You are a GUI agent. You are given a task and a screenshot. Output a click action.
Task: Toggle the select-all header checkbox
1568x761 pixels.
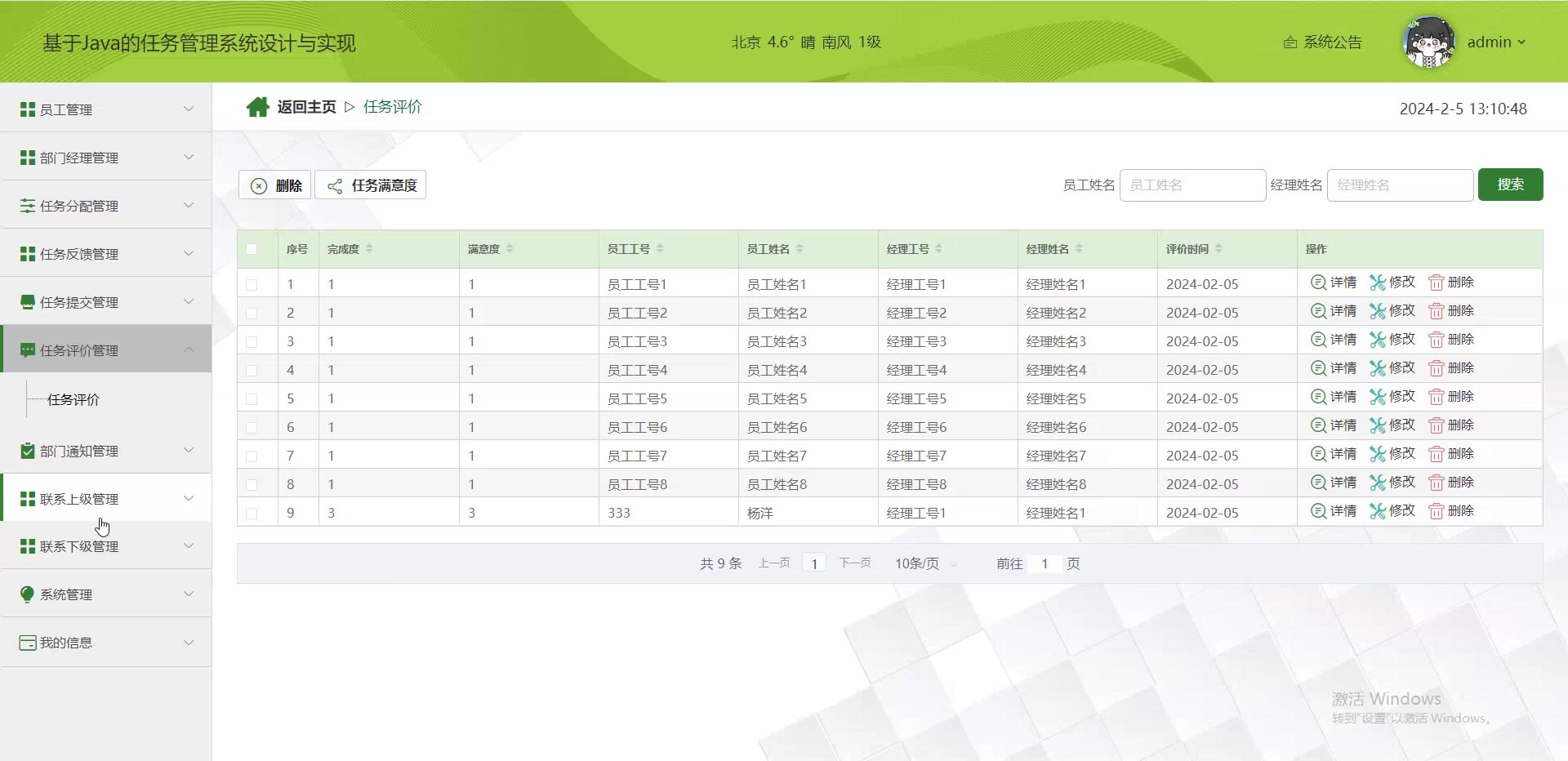point(252,249)
